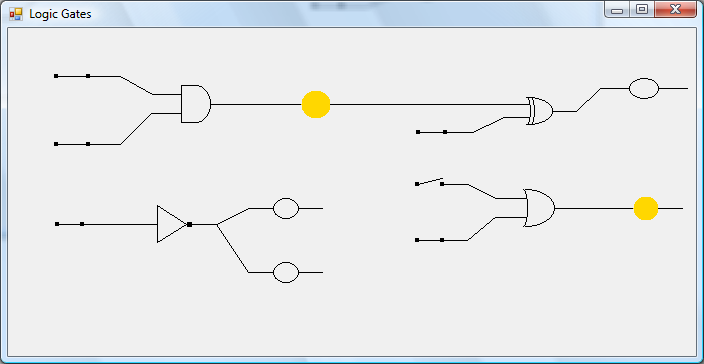
Task: Toggle the OR gate bottom input switch
Action: 430,240
